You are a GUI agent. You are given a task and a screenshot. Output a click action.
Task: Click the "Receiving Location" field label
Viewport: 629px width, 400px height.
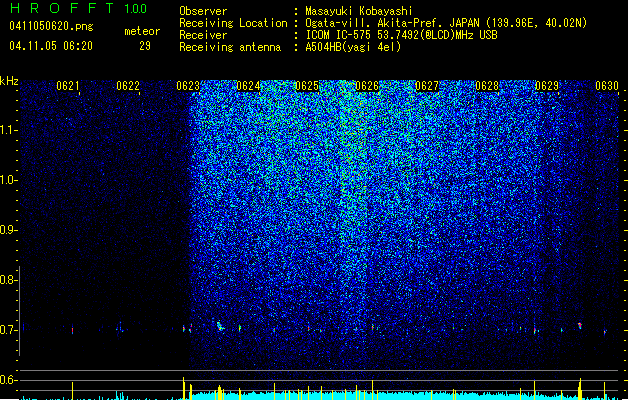[233, 23]
